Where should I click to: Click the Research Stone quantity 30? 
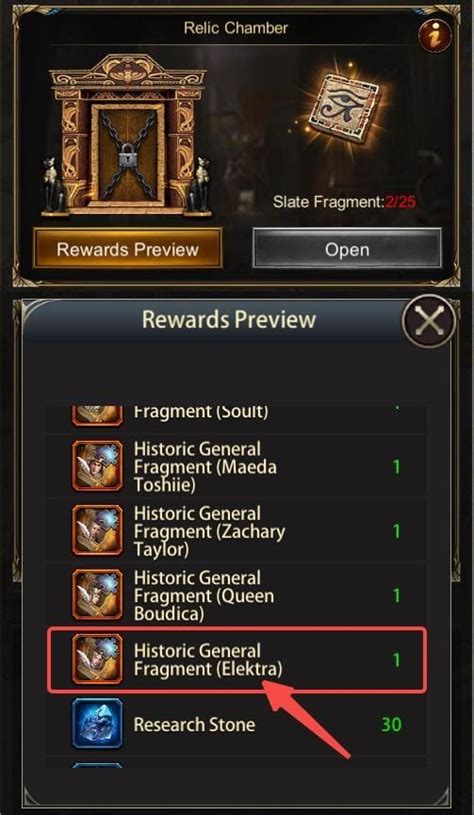point(391,724)
